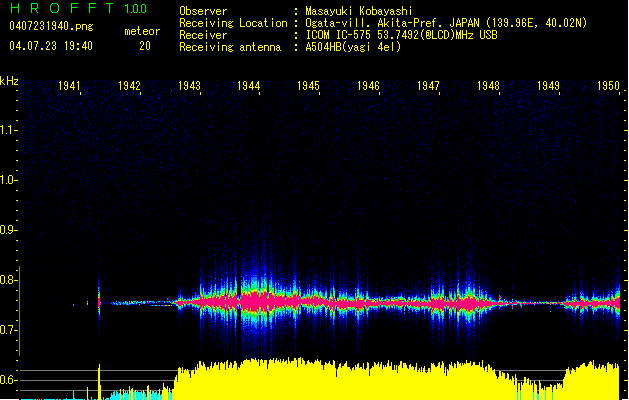This screenshot has height=400, width=629.
Task: Click the 'Receiving Location' field label
Action: click(x=233, y=23)
